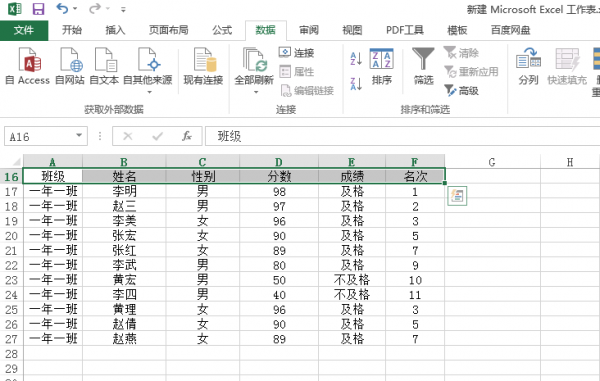Open the Name Box dropdown arrow
Viewport: 600px width, 381px height.
(79, 135)
